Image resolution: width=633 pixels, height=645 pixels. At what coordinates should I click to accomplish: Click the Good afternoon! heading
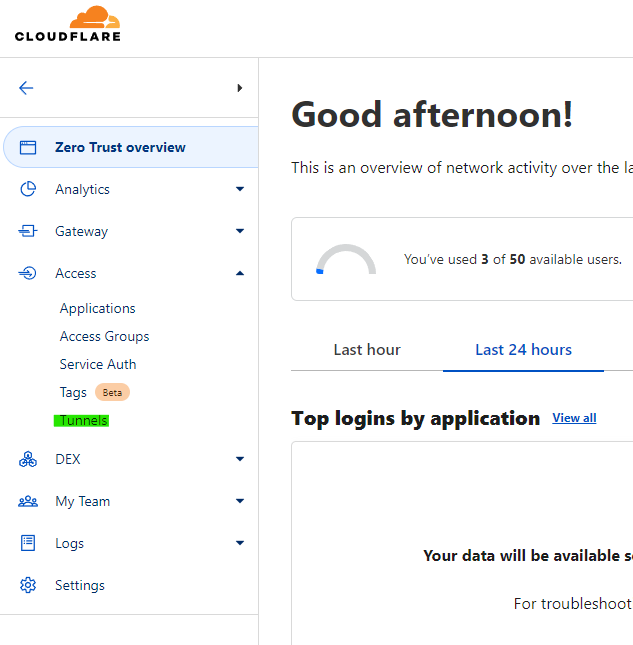[432, 115]
